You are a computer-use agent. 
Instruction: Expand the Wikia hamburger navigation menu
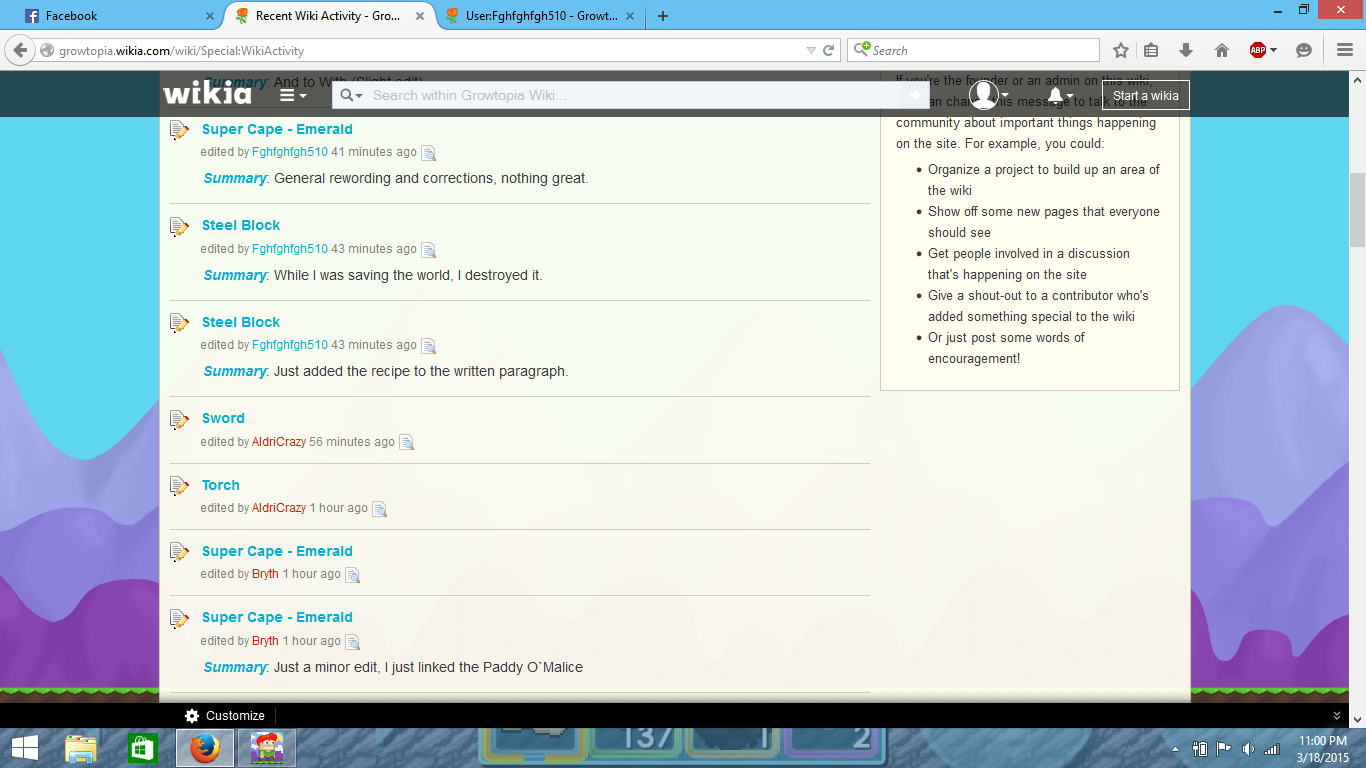click(x=292, y=95)
